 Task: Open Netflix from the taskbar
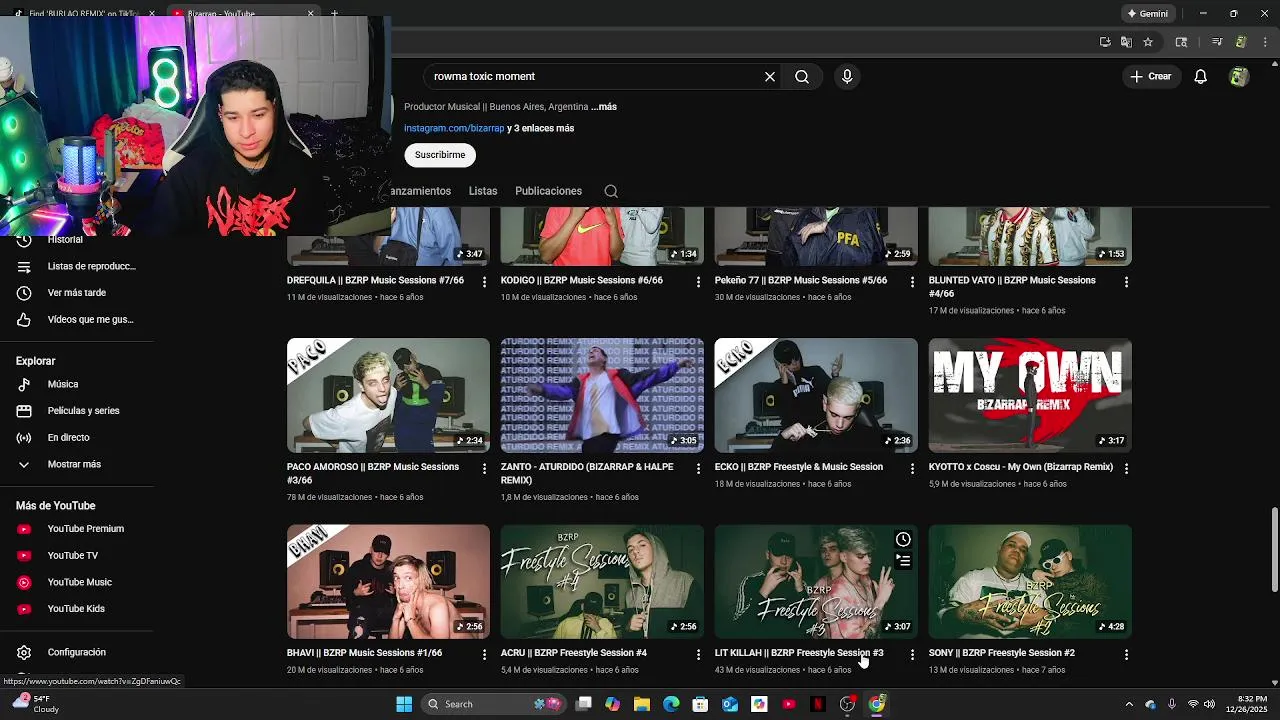[817, 704]
